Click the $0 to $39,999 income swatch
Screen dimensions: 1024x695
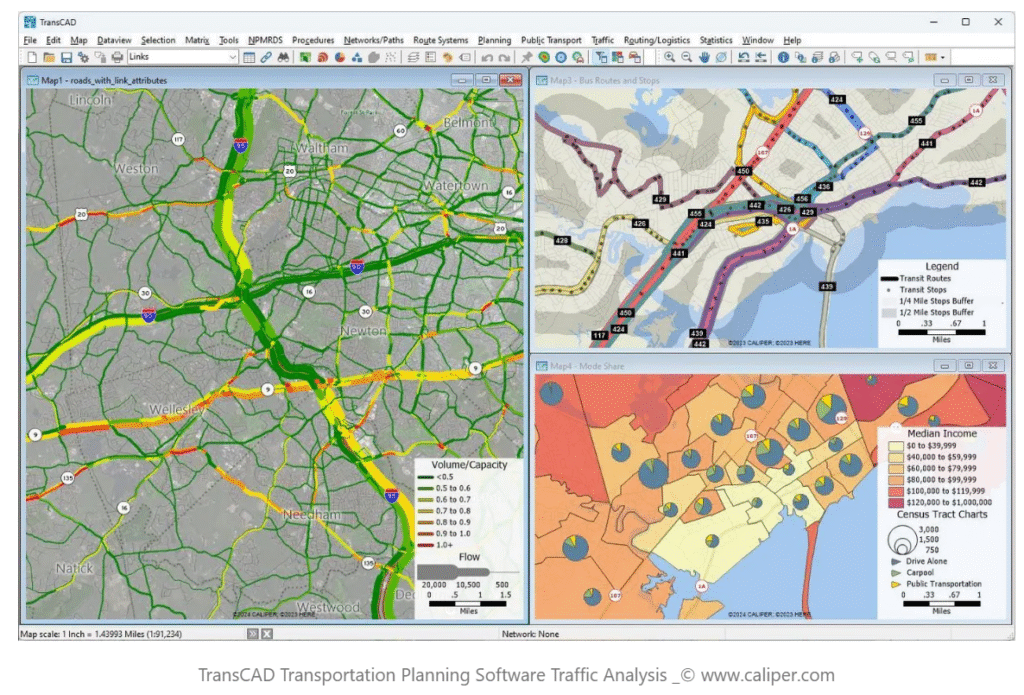coord(895,446)
